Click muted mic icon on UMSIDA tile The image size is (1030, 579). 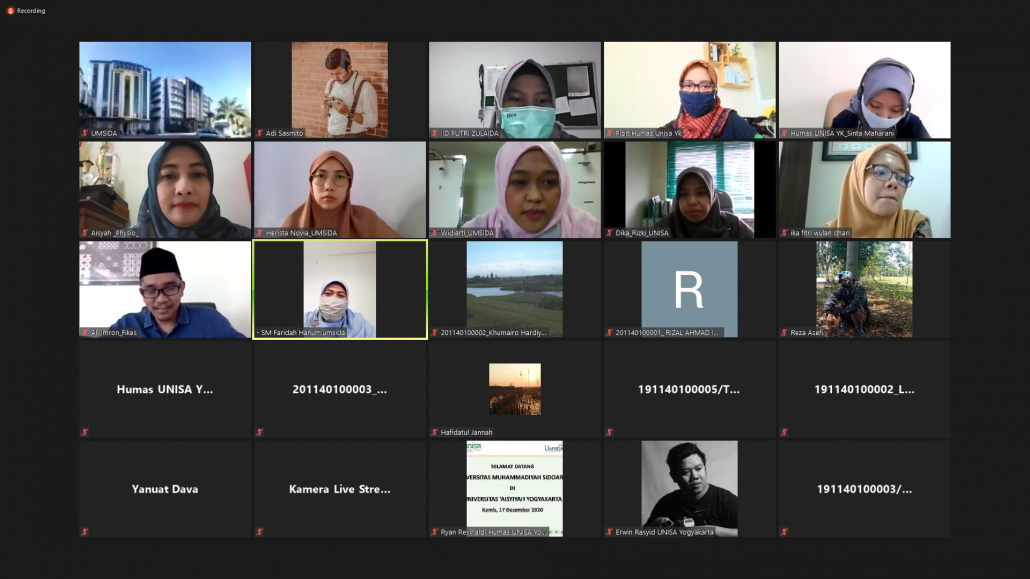tap(85, 133)
